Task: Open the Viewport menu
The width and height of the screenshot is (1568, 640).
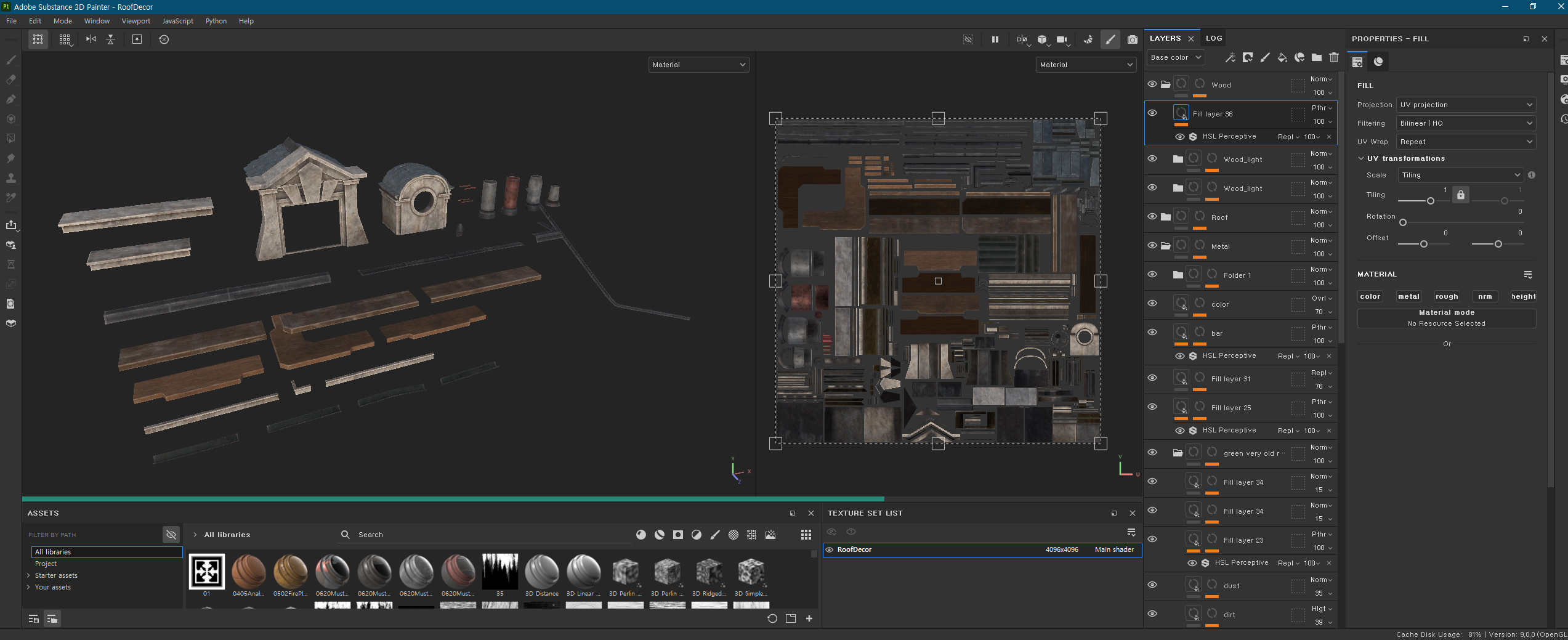Action: point(135,21)
